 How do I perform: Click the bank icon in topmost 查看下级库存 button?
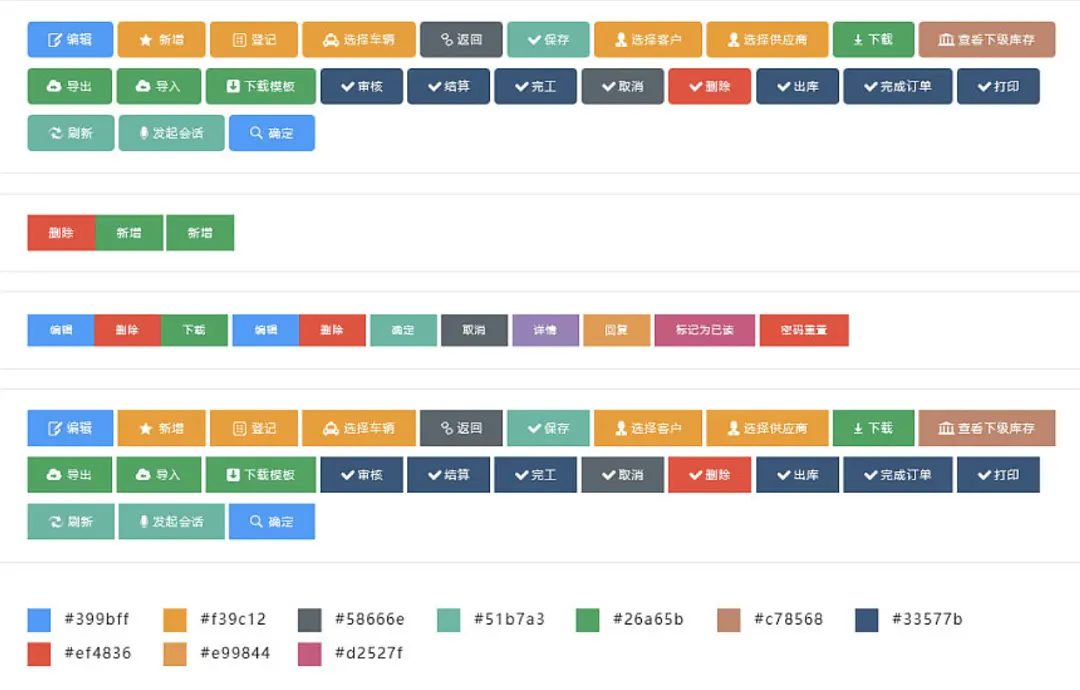(946, 40)
